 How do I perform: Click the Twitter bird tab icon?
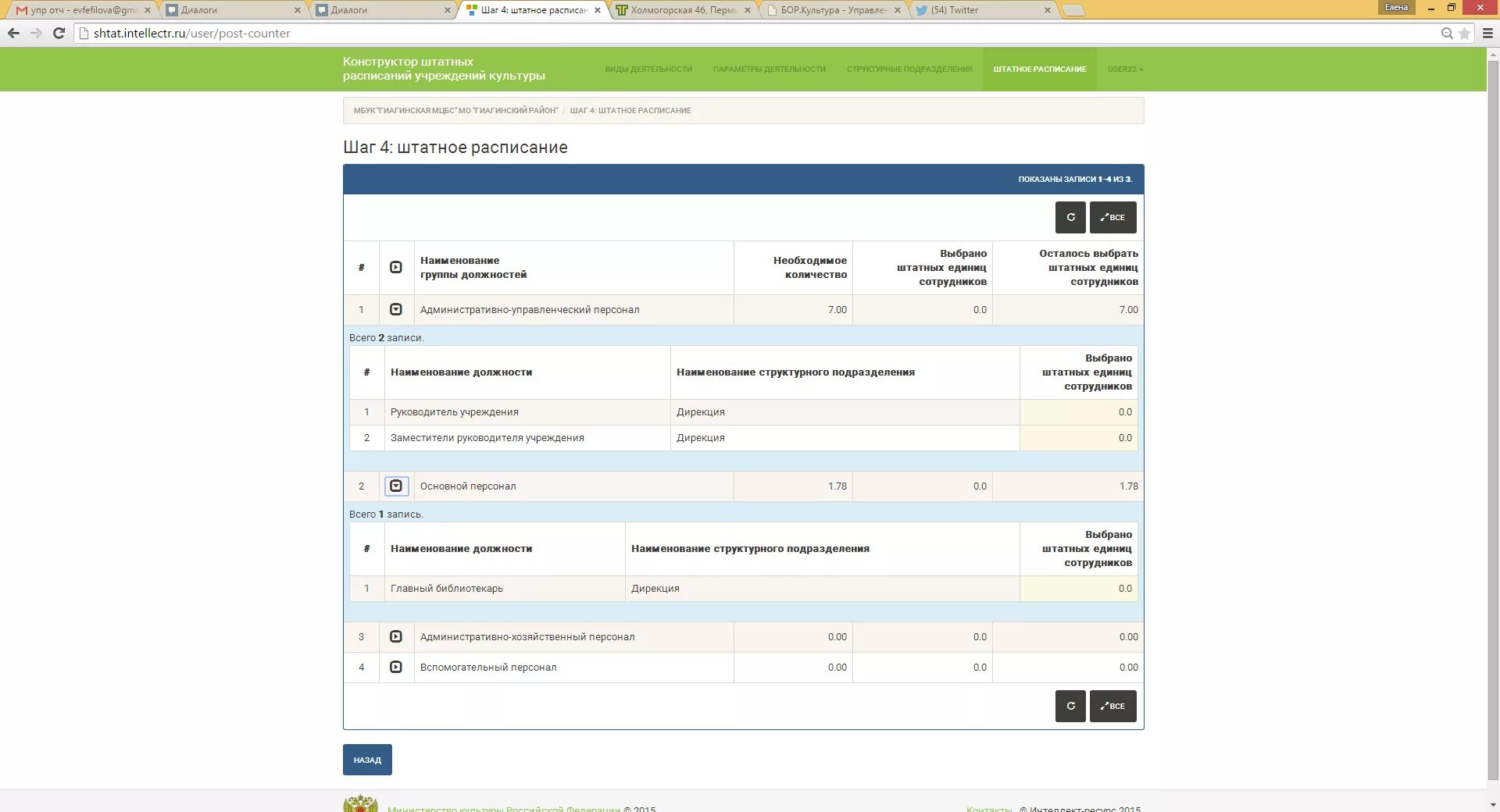[922, 10]
